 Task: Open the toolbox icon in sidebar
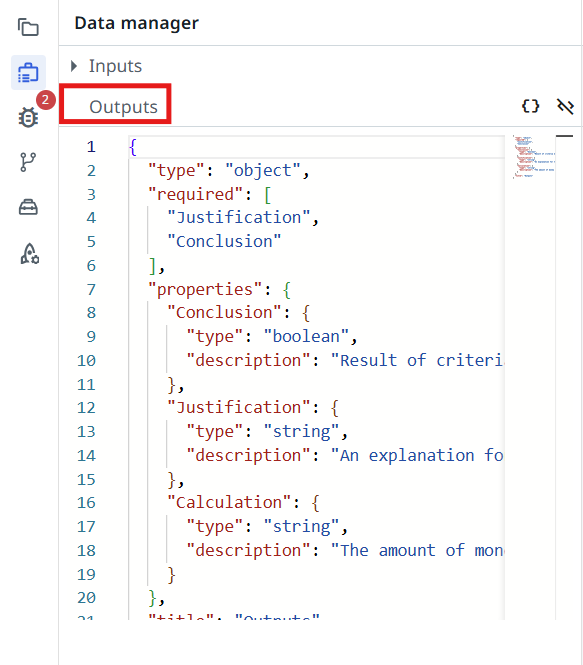[28, 207]
